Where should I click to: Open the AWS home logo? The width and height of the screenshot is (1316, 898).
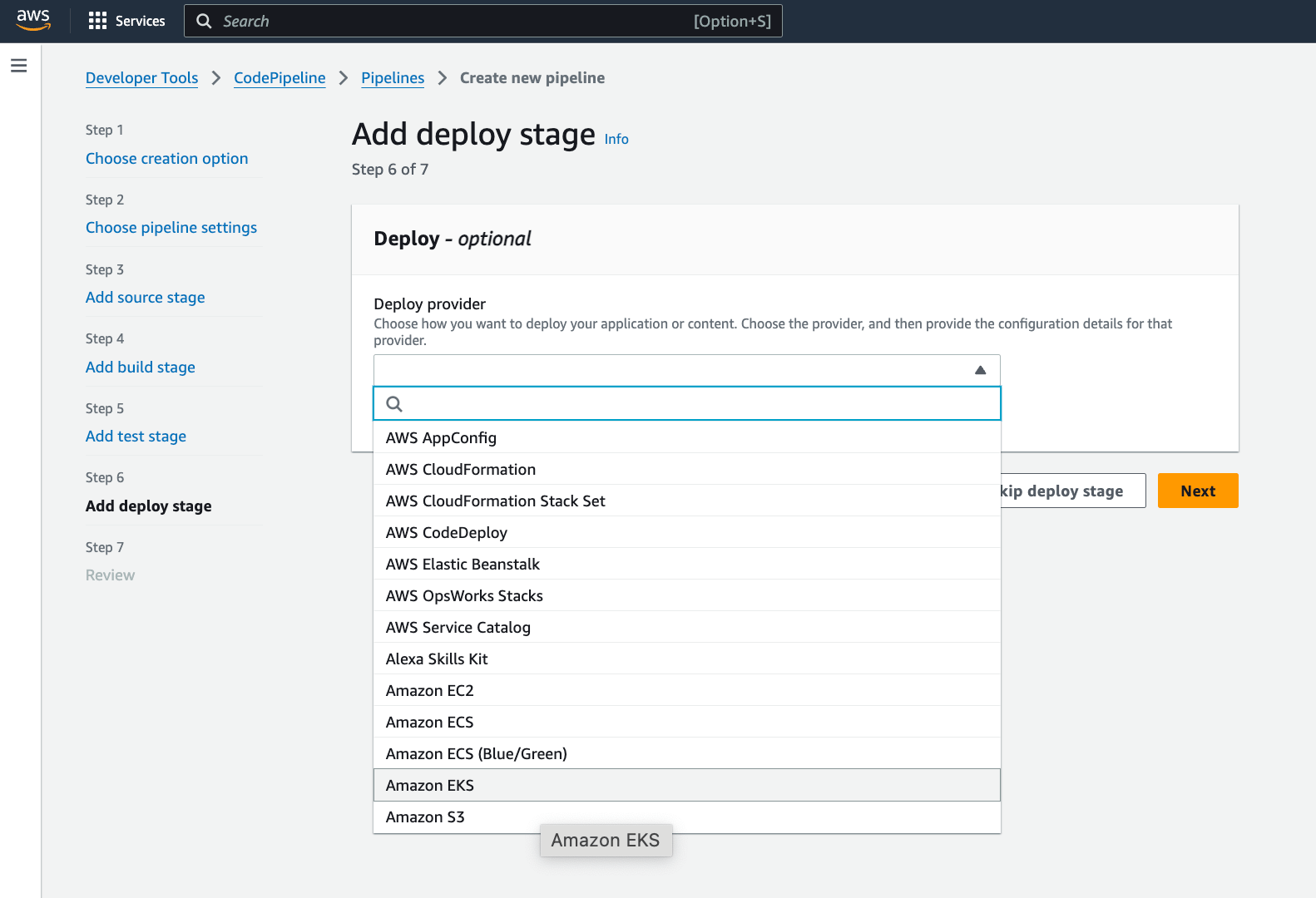click(x=33, y=20)
